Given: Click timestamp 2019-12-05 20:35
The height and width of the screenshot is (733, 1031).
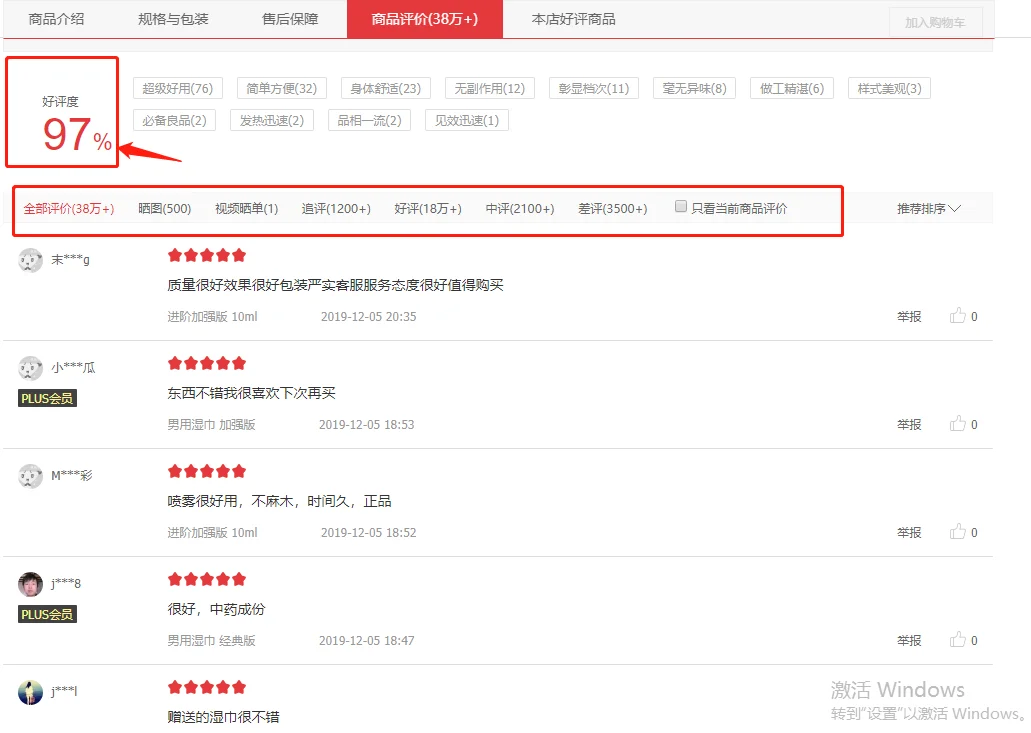Looking at the screenshot, I should point(368,317).
